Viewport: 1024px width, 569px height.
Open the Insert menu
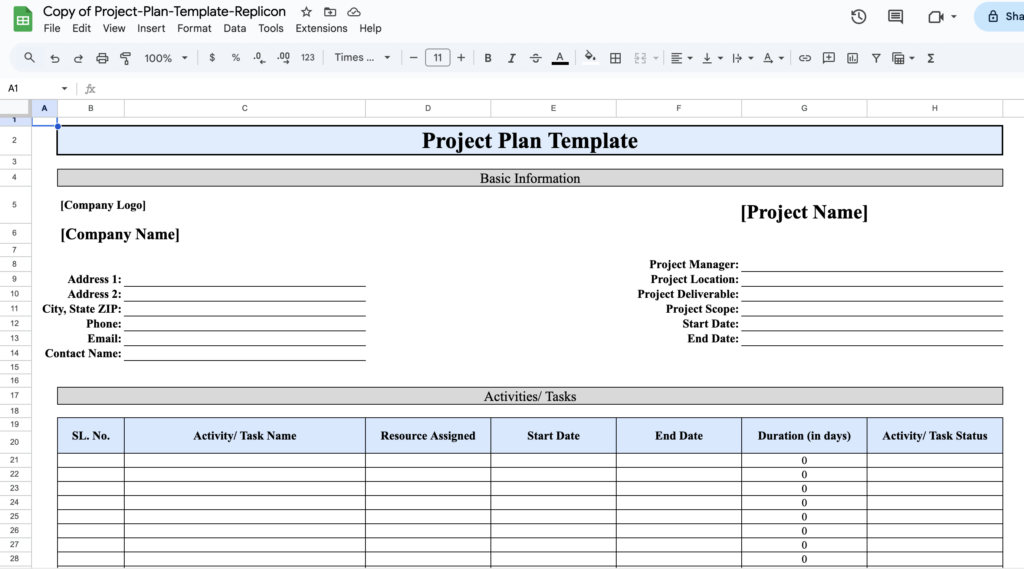tap(151, 28)
